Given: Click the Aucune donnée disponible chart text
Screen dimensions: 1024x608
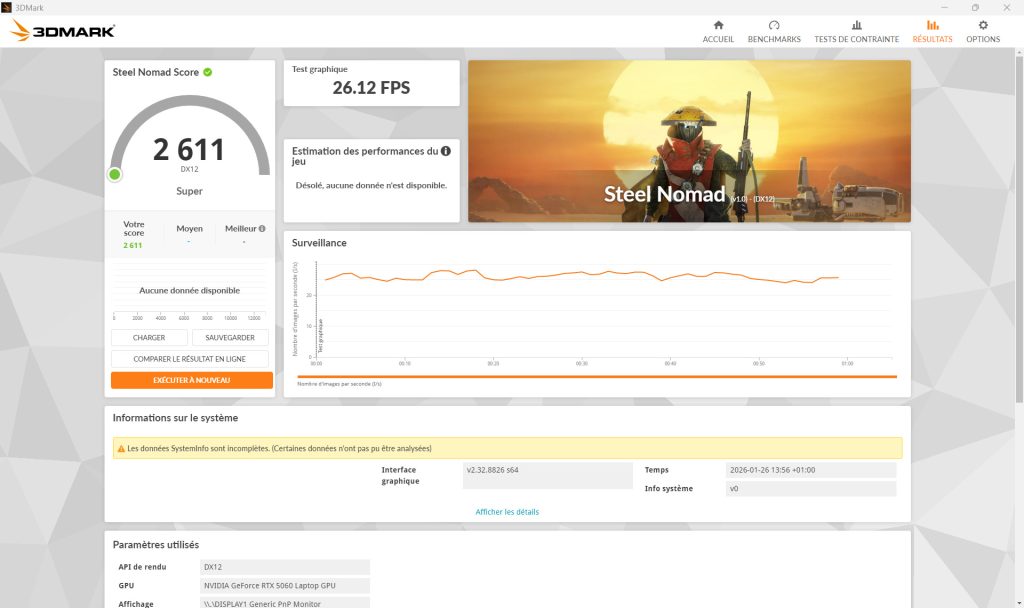Looking at the screenshot, I should click(x=189, y=291).
